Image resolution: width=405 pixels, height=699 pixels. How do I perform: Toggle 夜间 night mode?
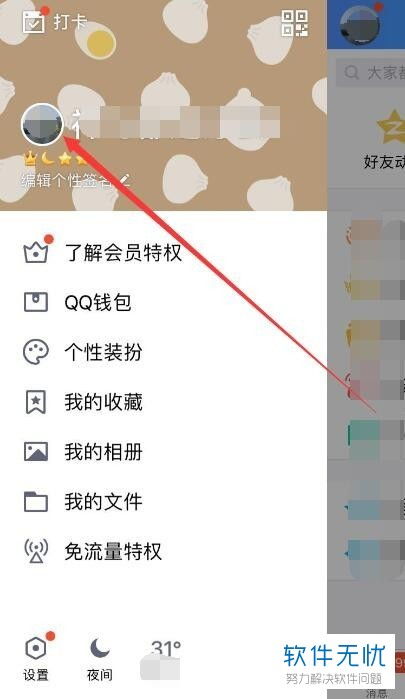tap(99, 659)
